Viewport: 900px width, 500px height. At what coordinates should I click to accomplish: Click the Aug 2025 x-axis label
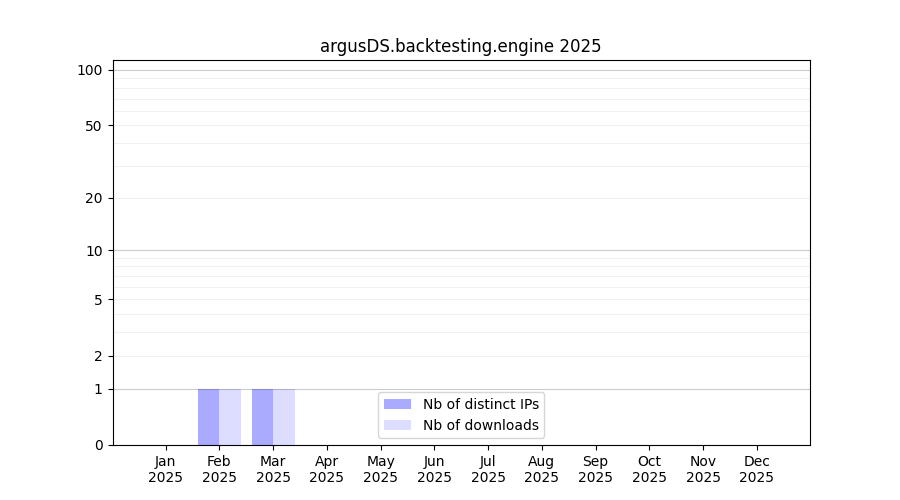542,469
